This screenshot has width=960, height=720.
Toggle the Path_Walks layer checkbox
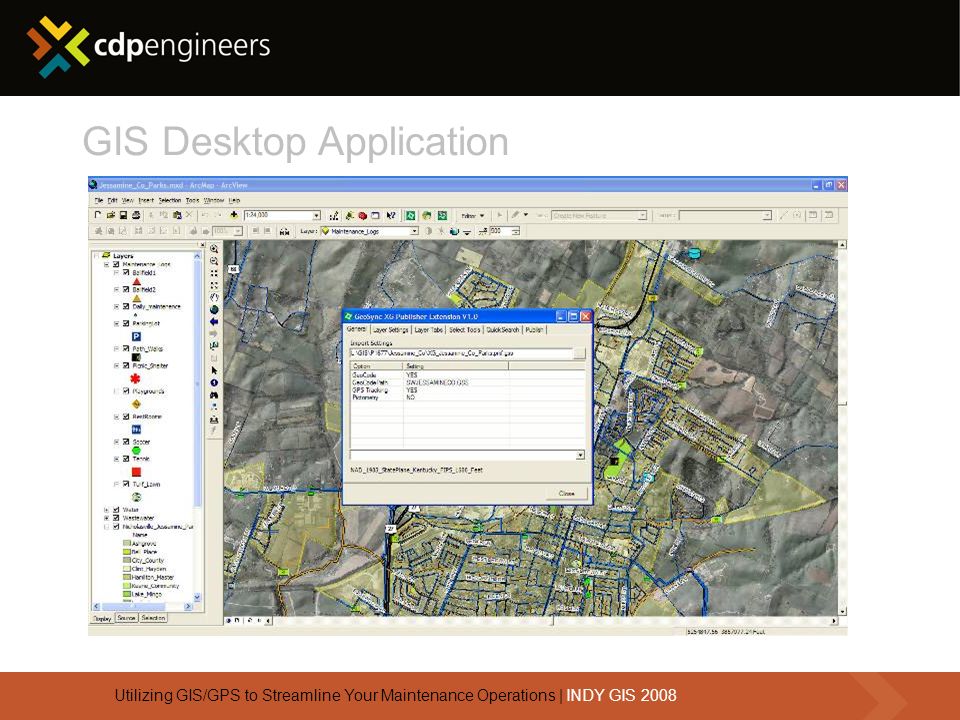126,348
